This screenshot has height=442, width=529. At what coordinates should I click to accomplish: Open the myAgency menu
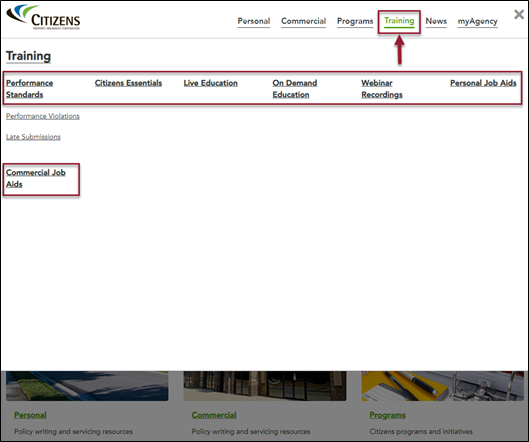(477, 21)
